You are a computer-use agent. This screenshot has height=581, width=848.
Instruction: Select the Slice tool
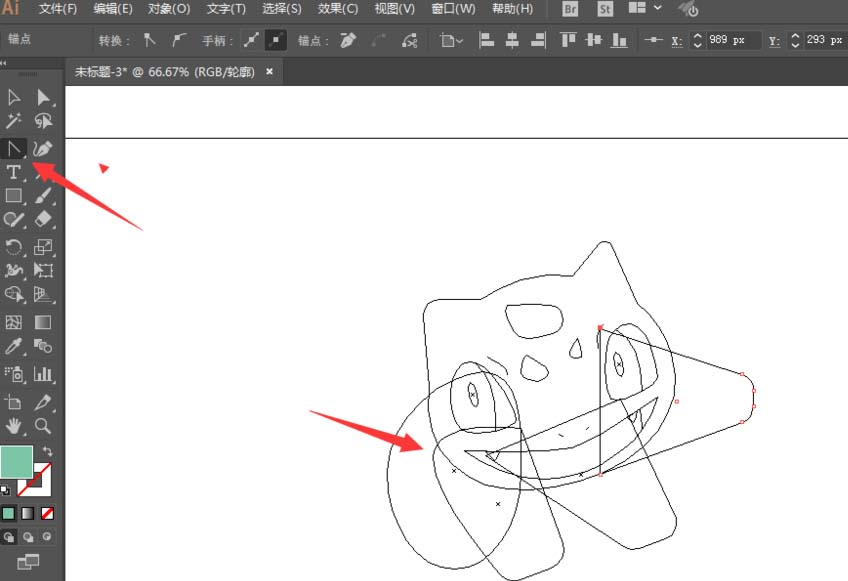point(43,402)
